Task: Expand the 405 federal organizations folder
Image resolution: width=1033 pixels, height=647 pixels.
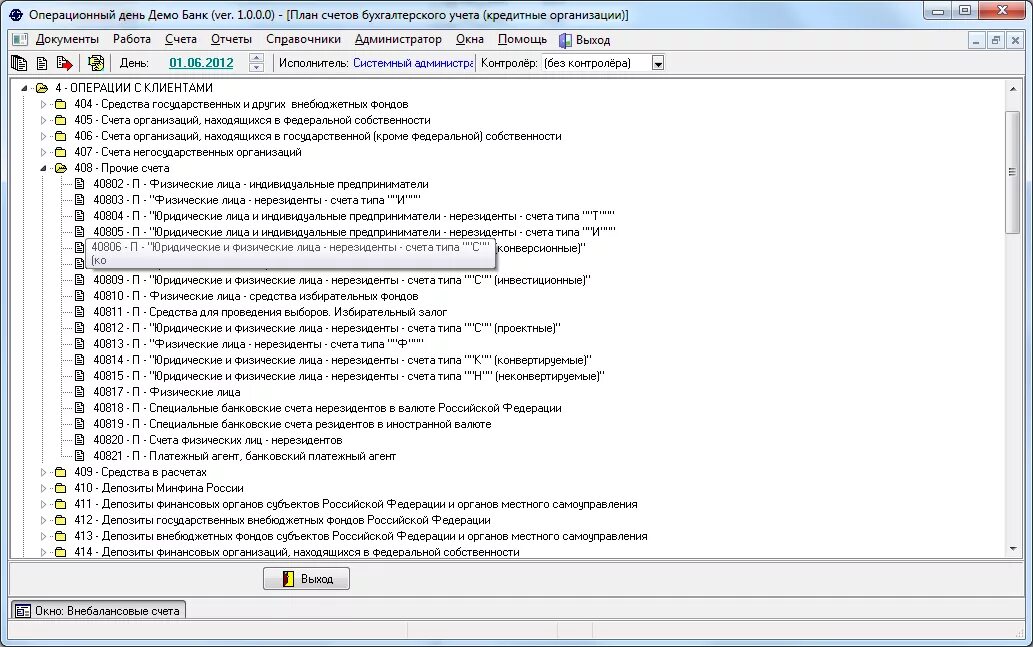Action: click(43, 120)
